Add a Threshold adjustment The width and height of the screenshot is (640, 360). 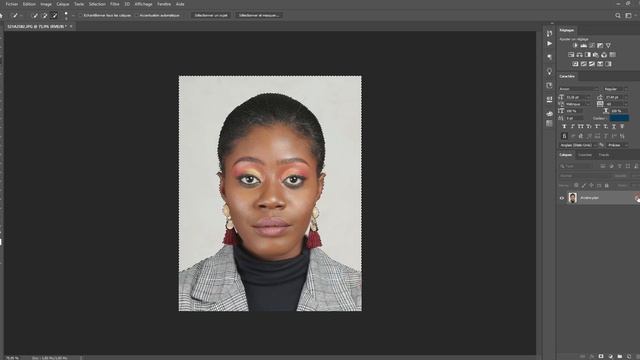(x=592, y=64)
